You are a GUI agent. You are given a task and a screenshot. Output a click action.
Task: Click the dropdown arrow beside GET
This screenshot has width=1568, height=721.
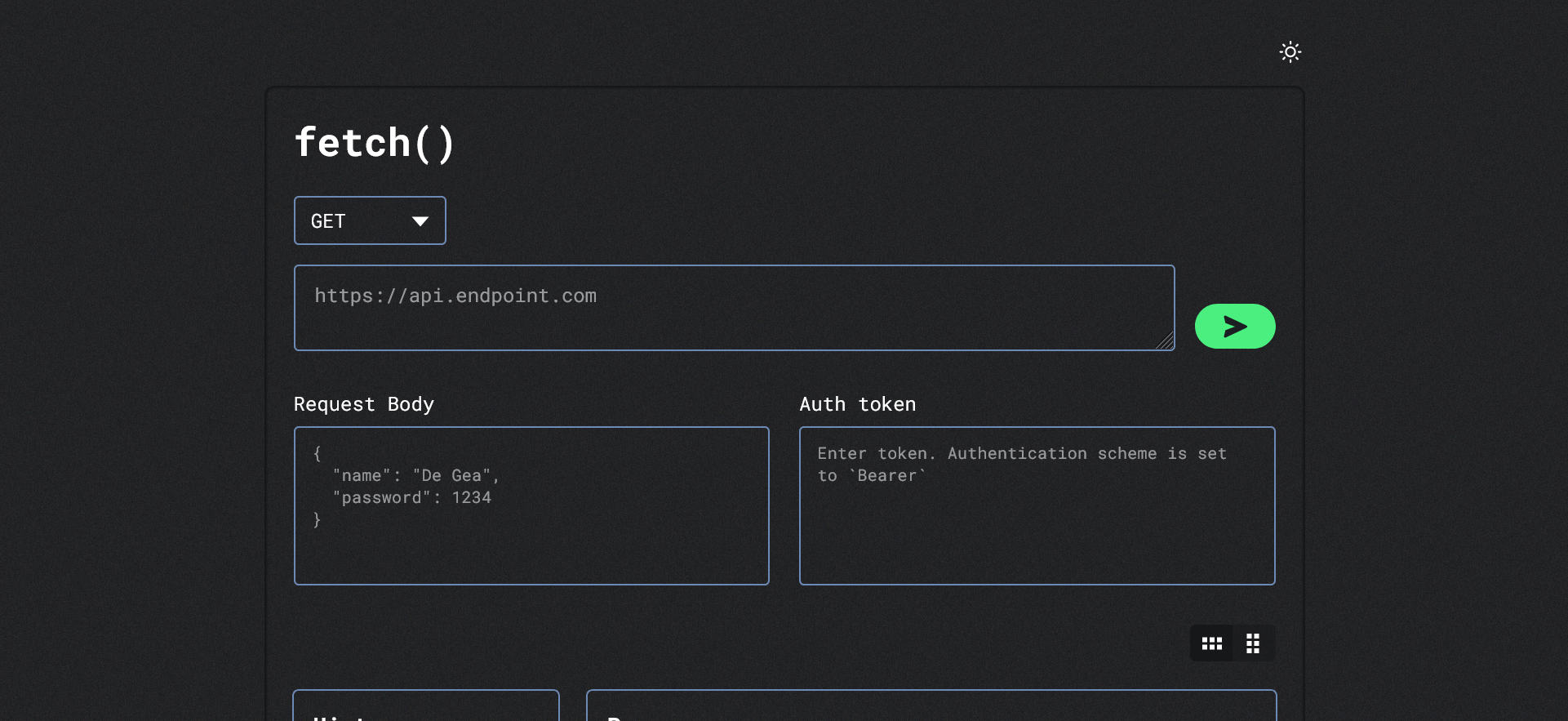click(420, 221)
